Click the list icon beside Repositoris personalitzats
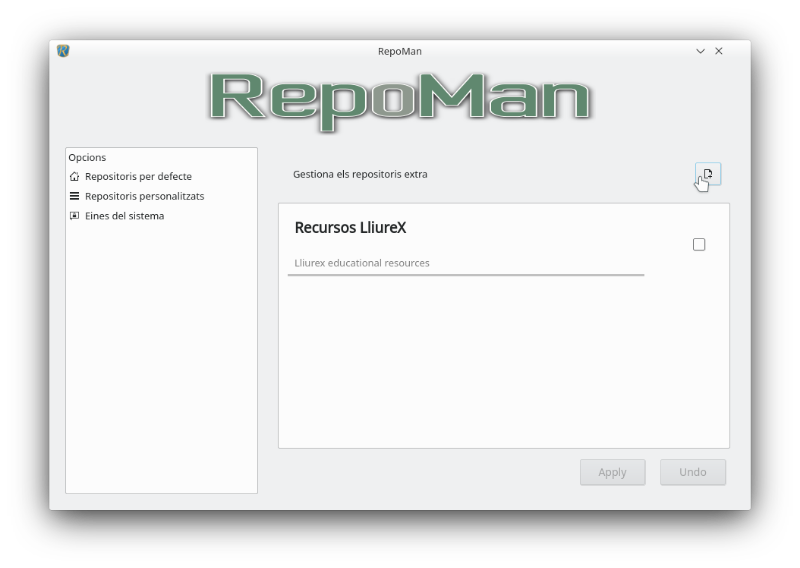The image size is (800, 568). pyautogui.click(x=74, y=196)
